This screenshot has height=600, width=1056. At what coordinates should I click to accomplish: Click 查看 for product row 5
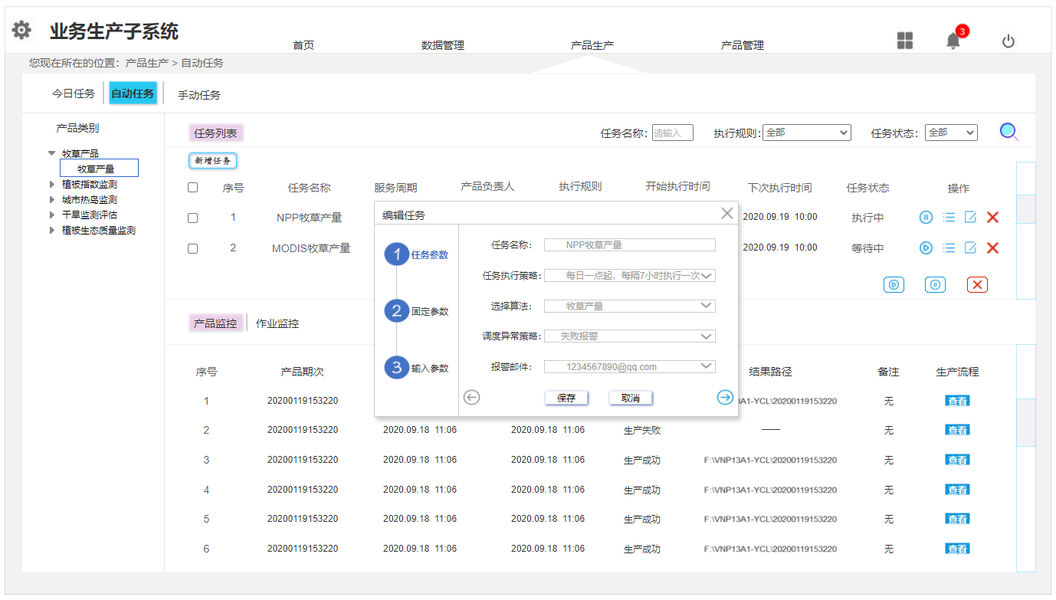pyautogui.click(x=957, y=519)
